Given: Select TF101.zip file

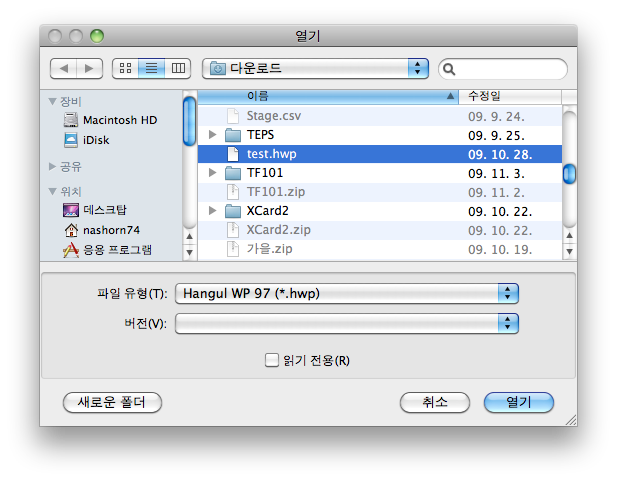Looking at the screenshot, I should point(380,192).
